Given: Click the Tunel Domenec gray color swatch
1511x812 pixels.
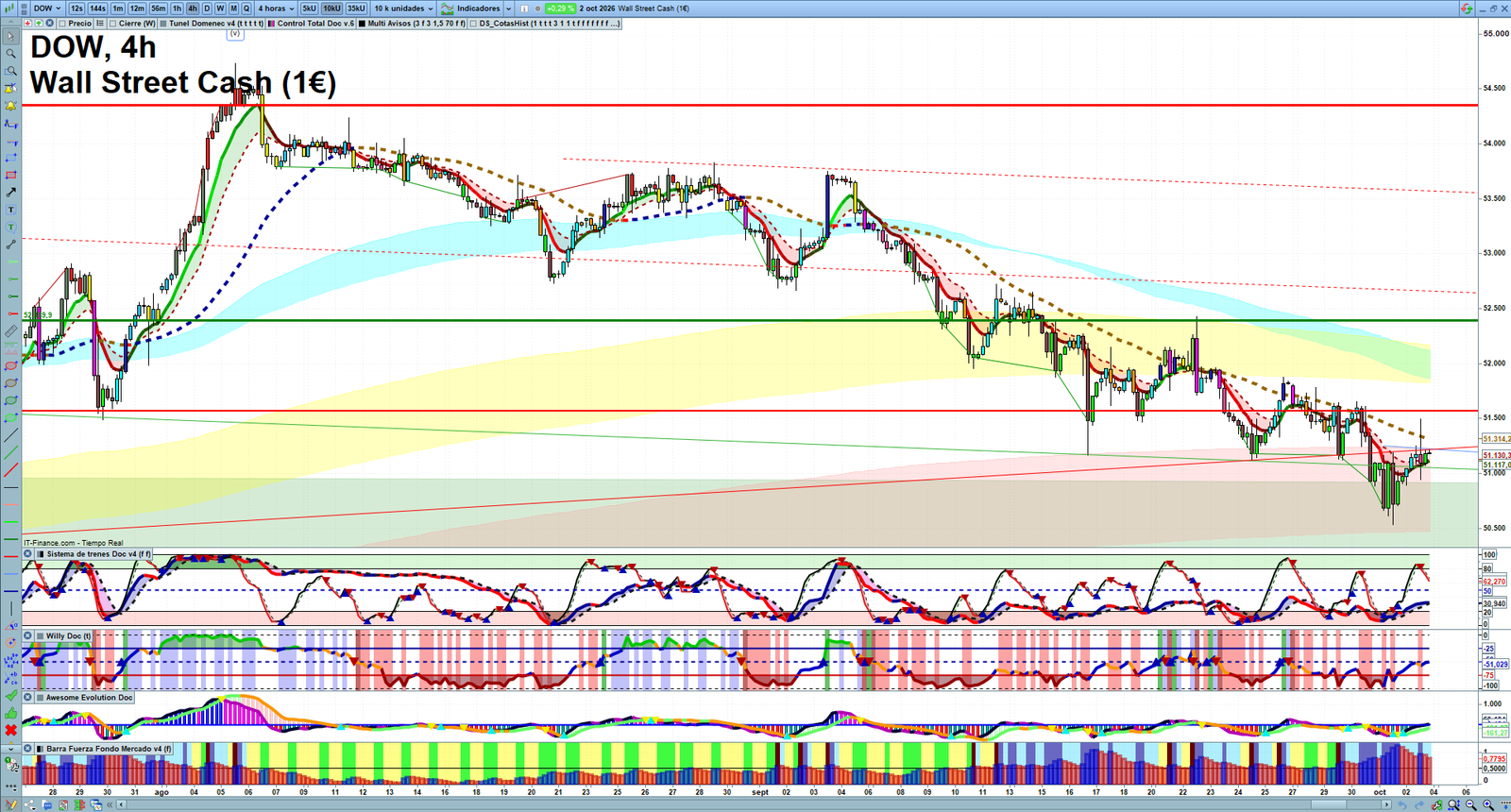Looking at the screenshot, I should (163, 24).
